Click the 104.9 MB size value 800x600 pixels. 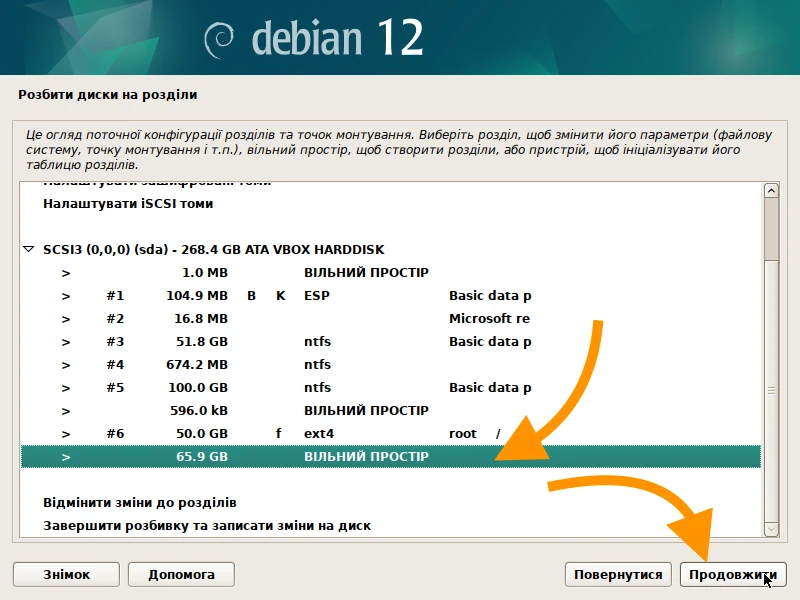point(197,295)
